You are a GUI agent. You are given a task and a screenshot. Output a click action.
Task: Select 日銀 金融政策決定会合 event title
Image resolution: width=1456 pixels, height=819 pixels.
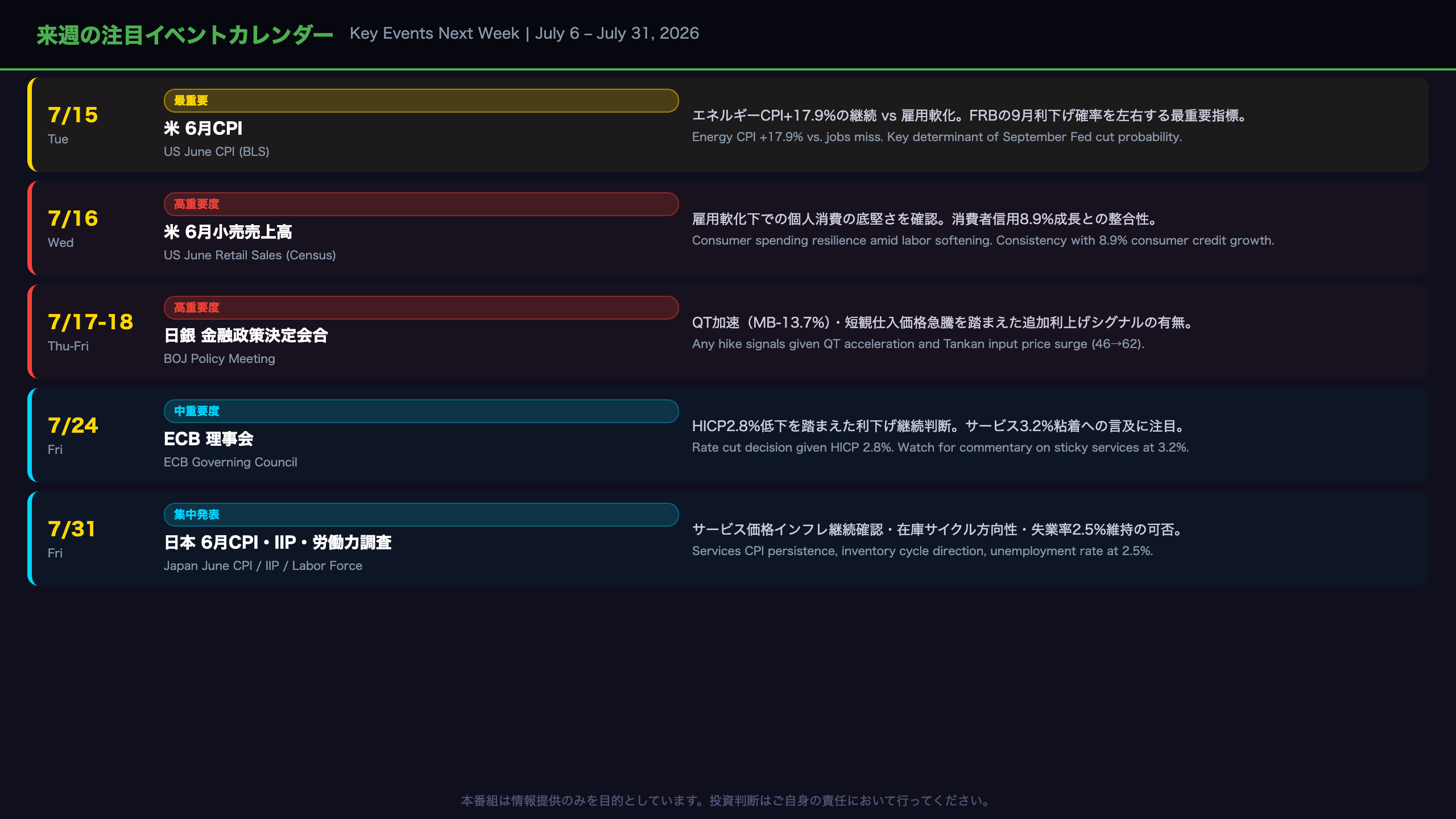(x=246, y=336)
